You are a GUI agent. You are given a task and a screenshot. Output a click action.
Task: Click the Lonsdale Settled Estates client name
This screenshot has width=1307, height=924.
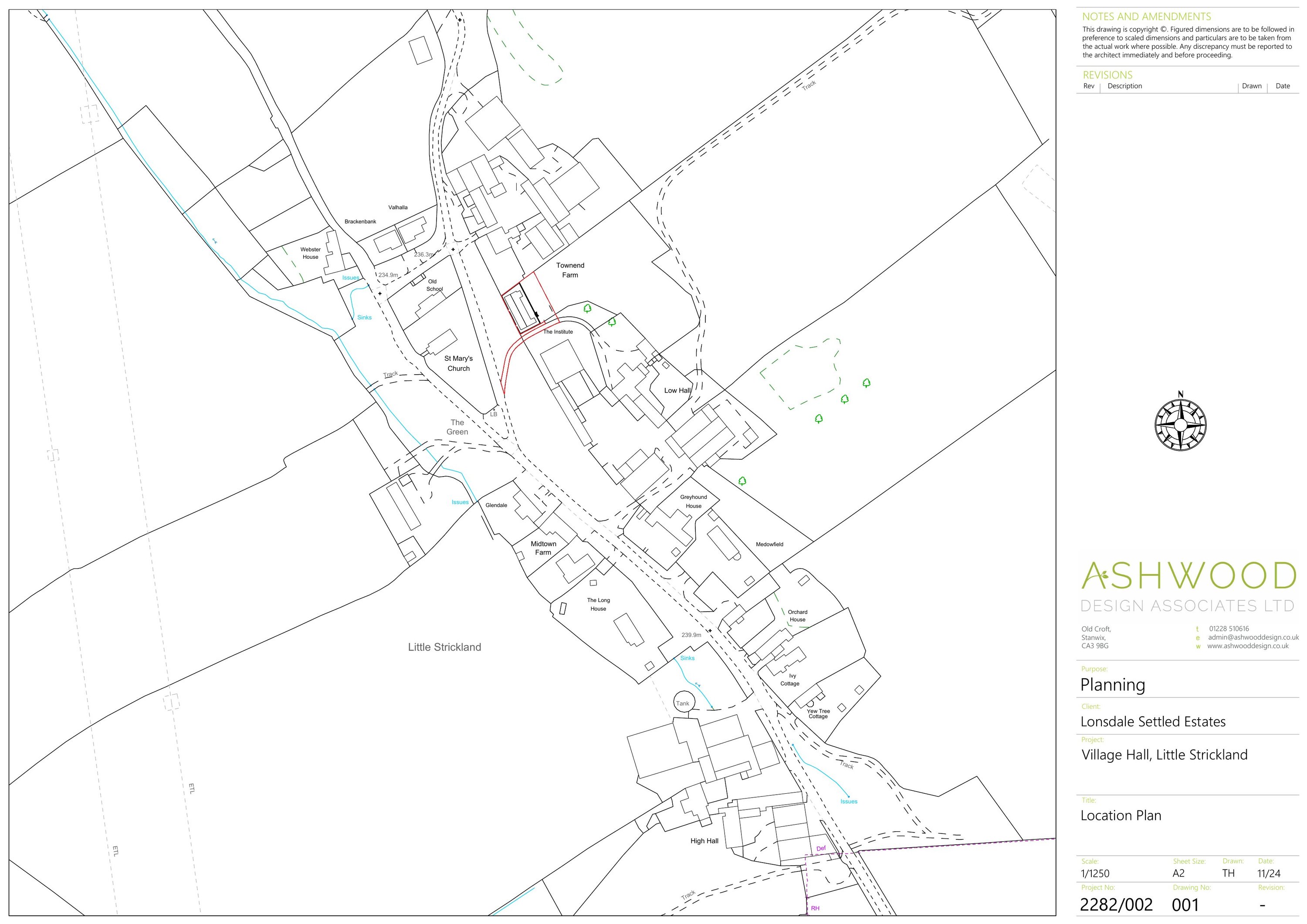click(x=1153, y=721)
